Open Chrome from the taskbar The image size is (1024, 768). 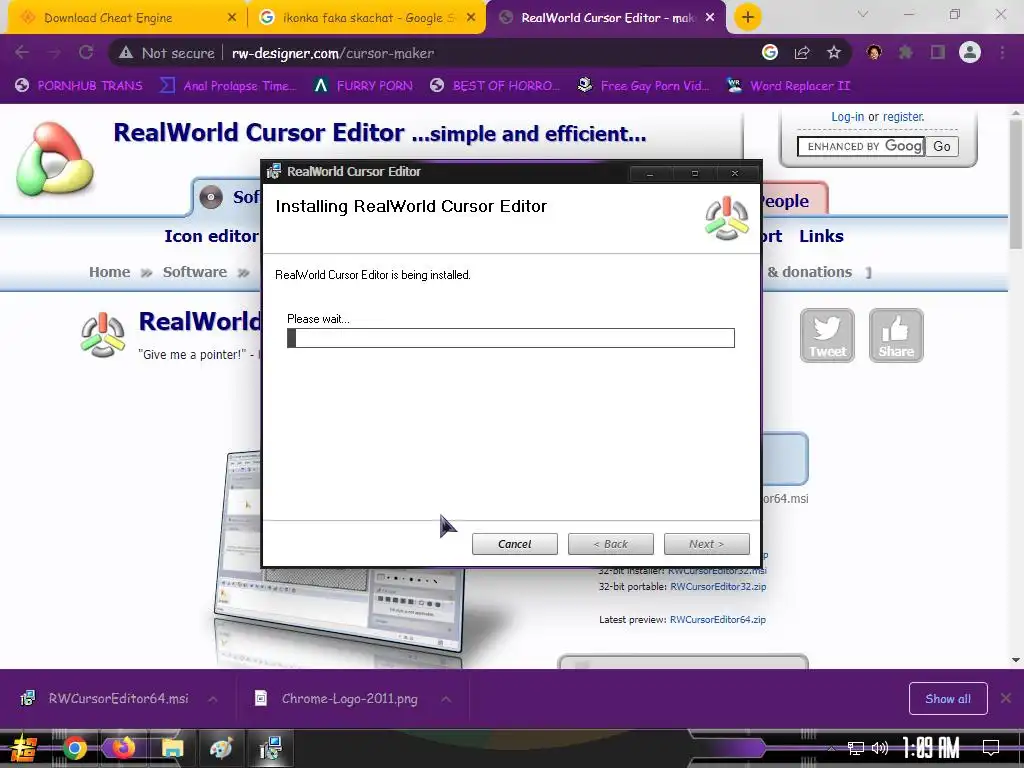coord(74,748)
